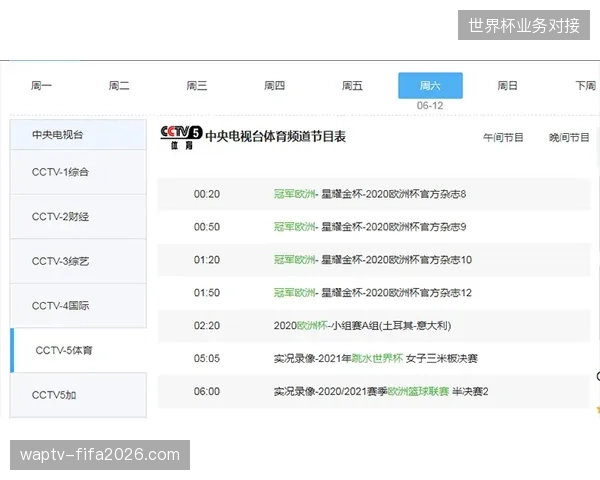This screenshot has width=600, height=480.
Task: Click the 06:00 time cell
Action: pyautogui.click(x=207, y=392)
